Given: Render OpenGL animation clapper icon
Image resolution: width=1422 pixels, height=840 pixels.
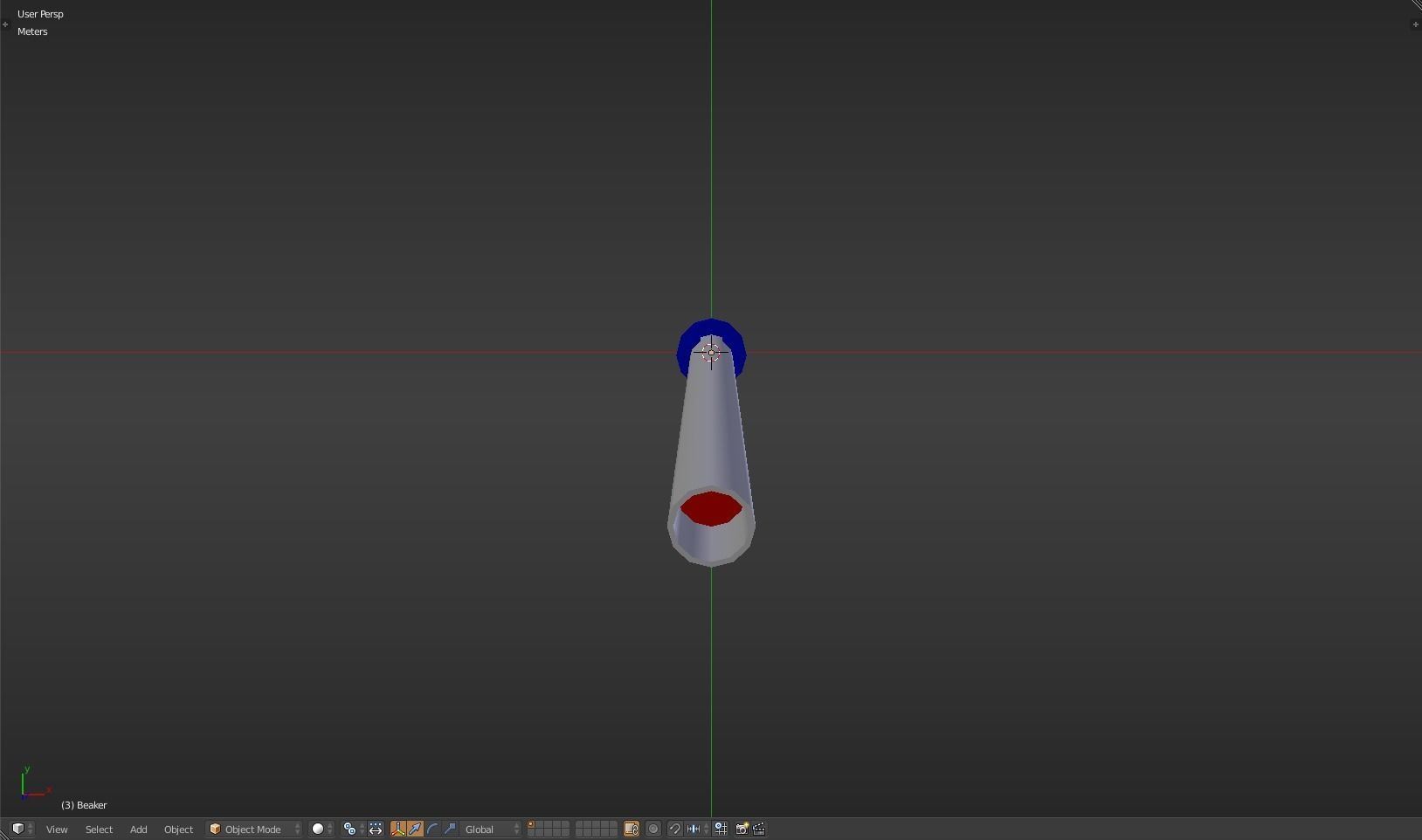Looking at the screenshot, I should 759,829.
